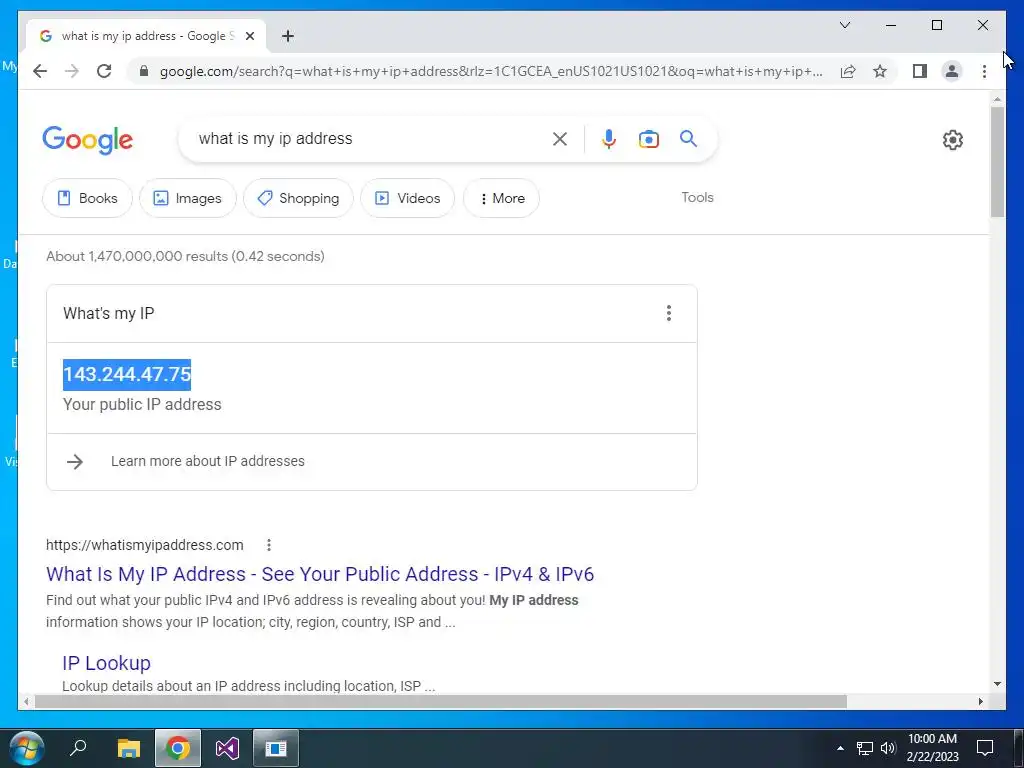
Task: Bookmark this page with the star icon
Action: point(880,71)
